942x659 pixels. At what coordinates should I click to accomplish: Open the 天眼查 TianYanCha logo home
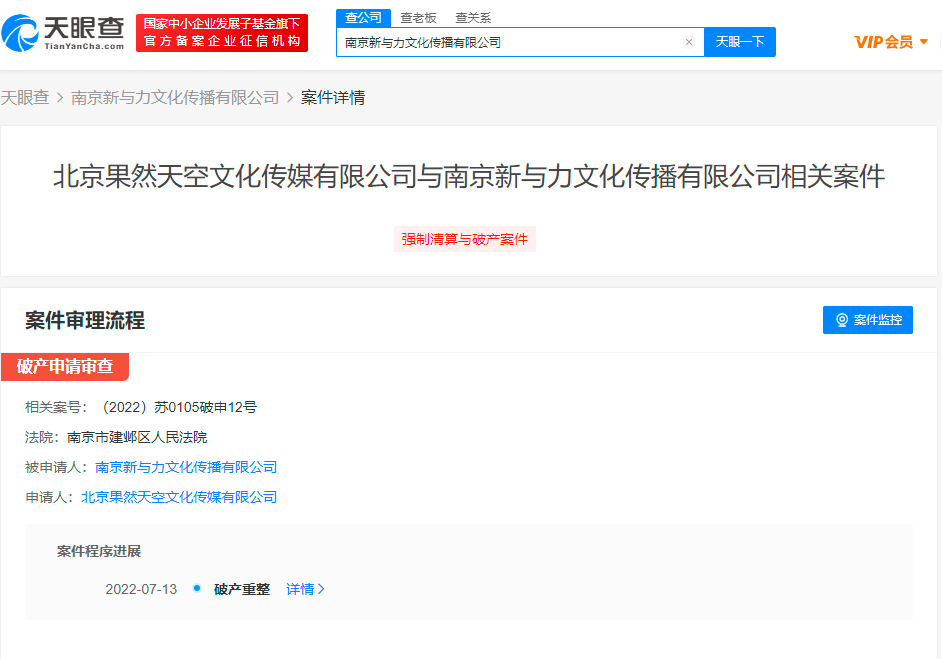[x=62, y=33]
